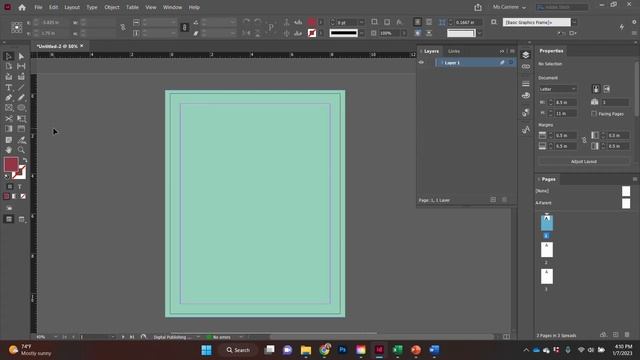This screenshot has height=360, width=640.
Task: Open the Links panel icon in dock
Action: pyautogui.click(x=526, y=67)
